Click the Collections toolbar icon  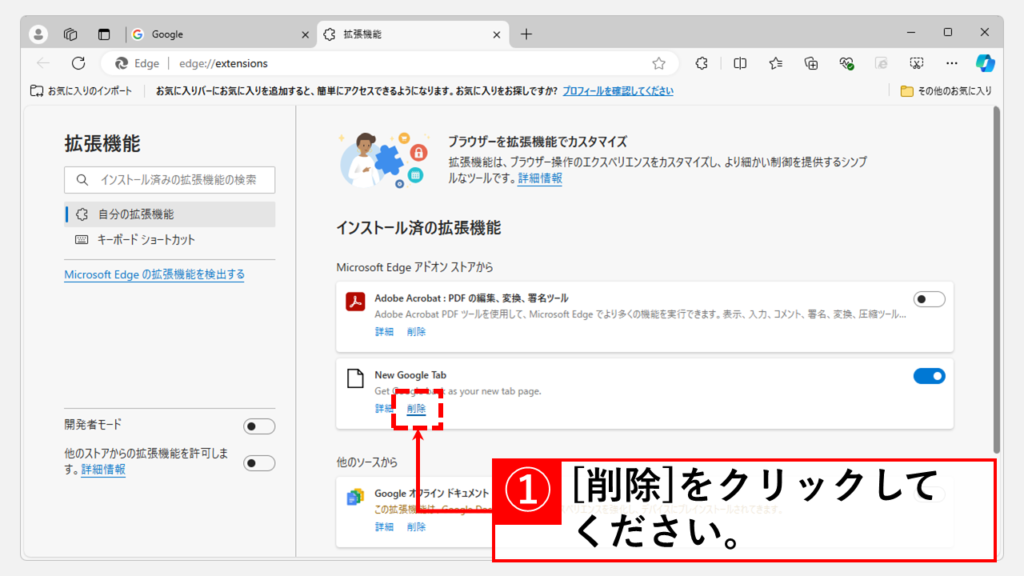[812, 63]
